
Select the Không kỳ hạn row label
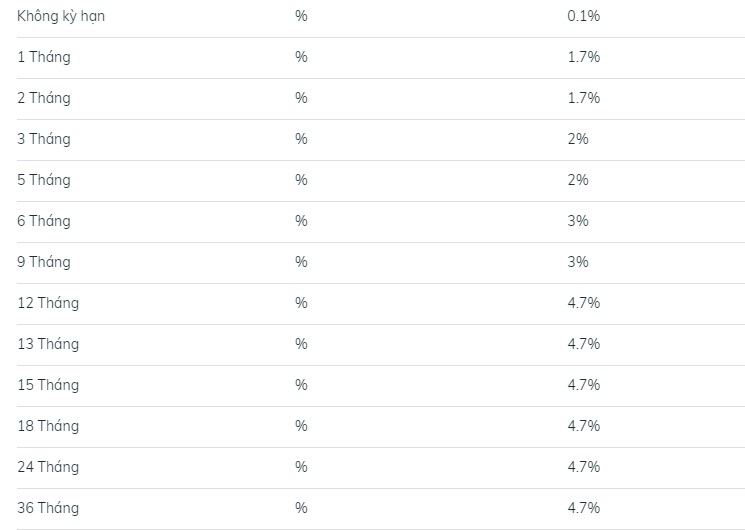[61, 17]
